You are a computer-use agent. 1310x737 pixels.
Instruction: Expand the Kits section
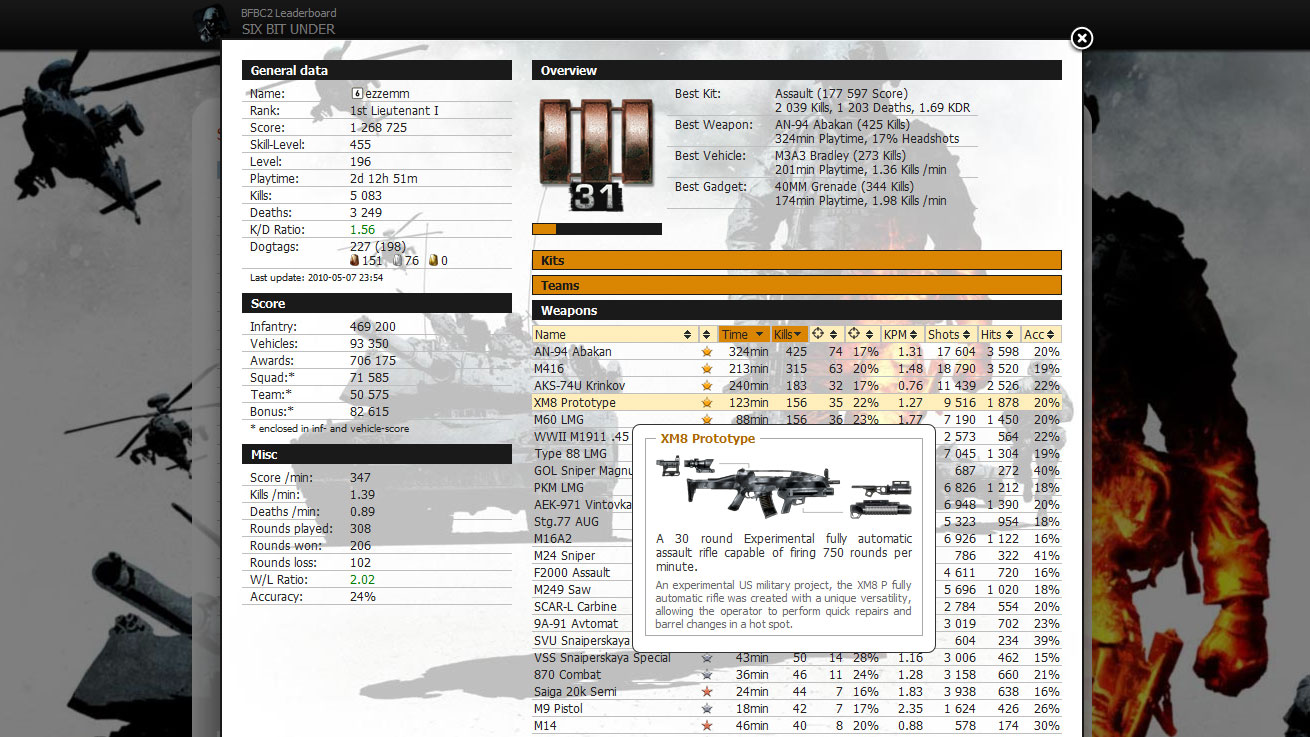796,260
